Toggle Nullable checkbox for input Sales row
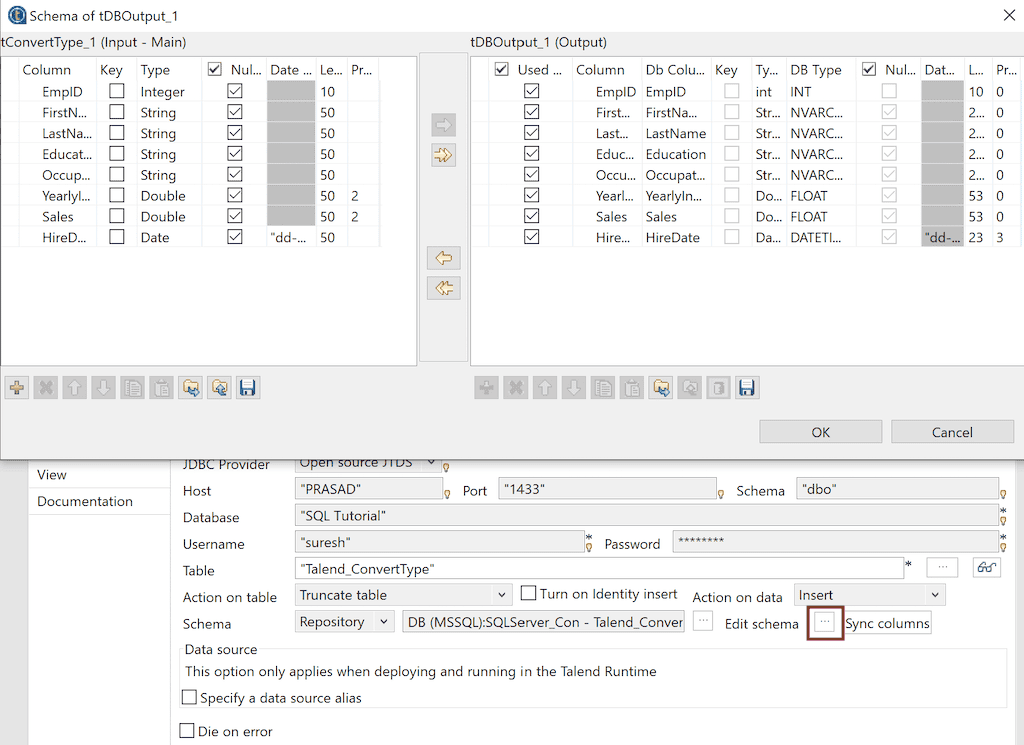 click(x=235, y=216)
